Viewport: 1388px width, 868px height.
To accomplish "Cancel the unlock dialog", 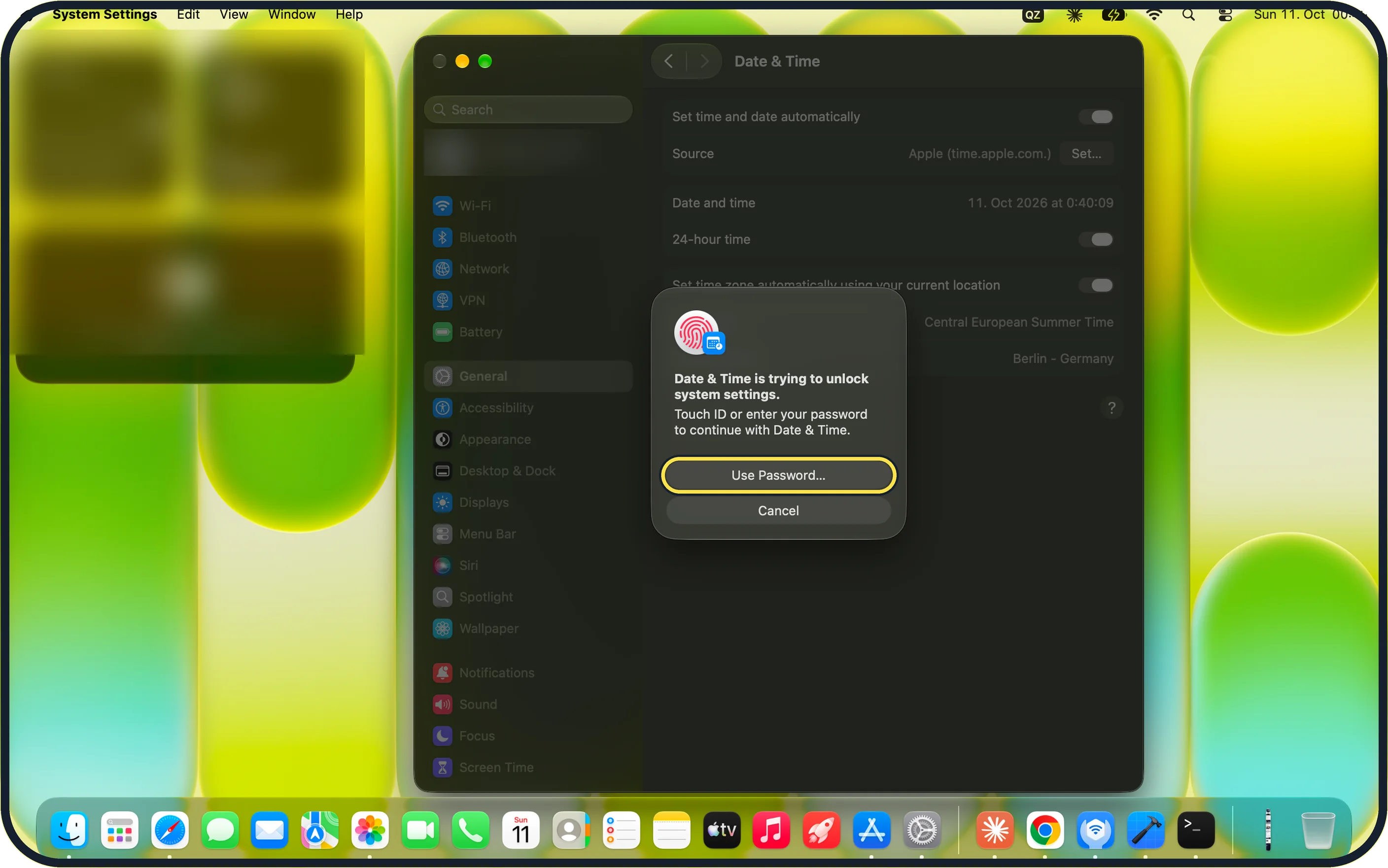I will click(778, 510).
